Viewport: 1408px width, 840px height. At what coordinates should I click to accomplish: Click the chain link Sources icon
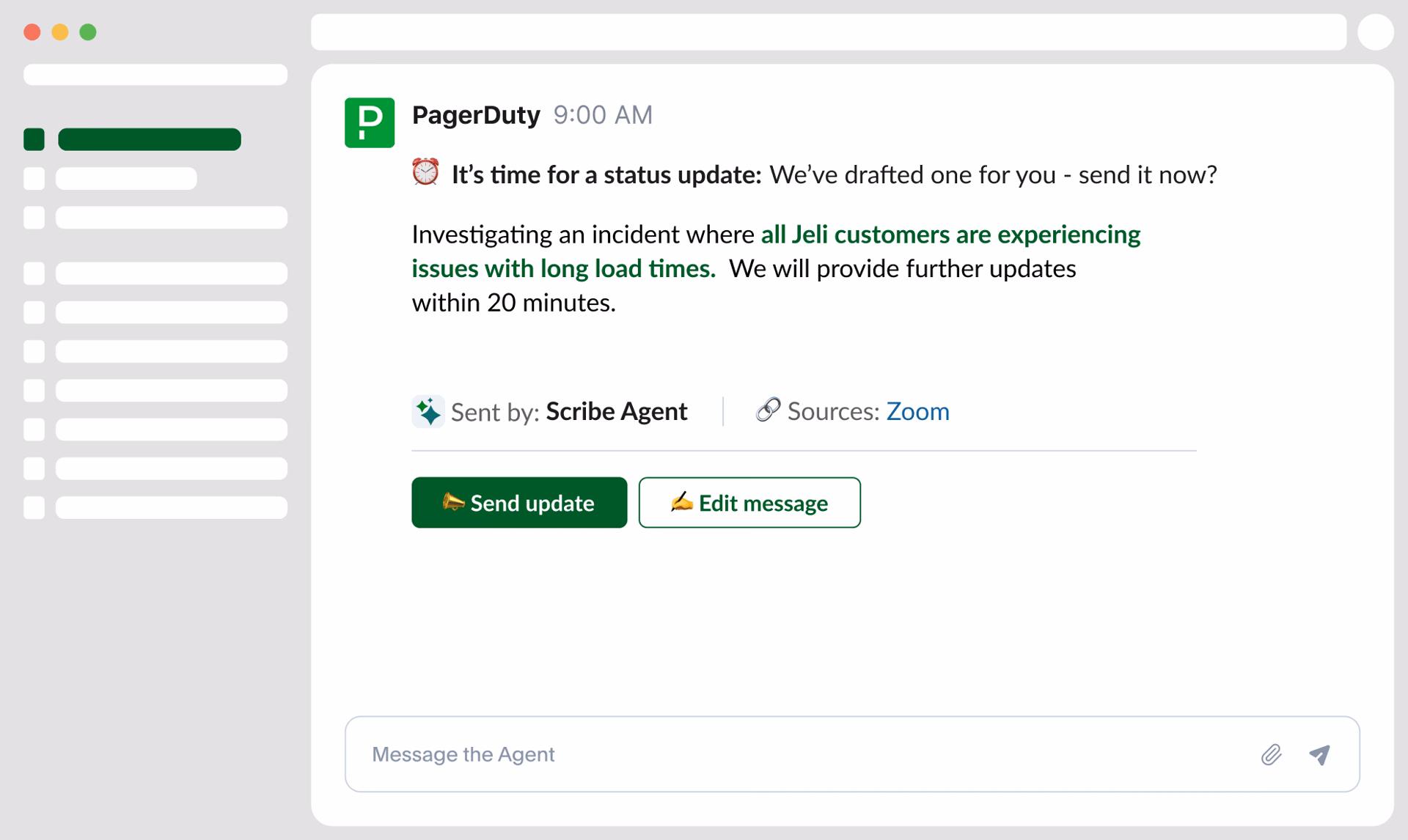[767, 410]
